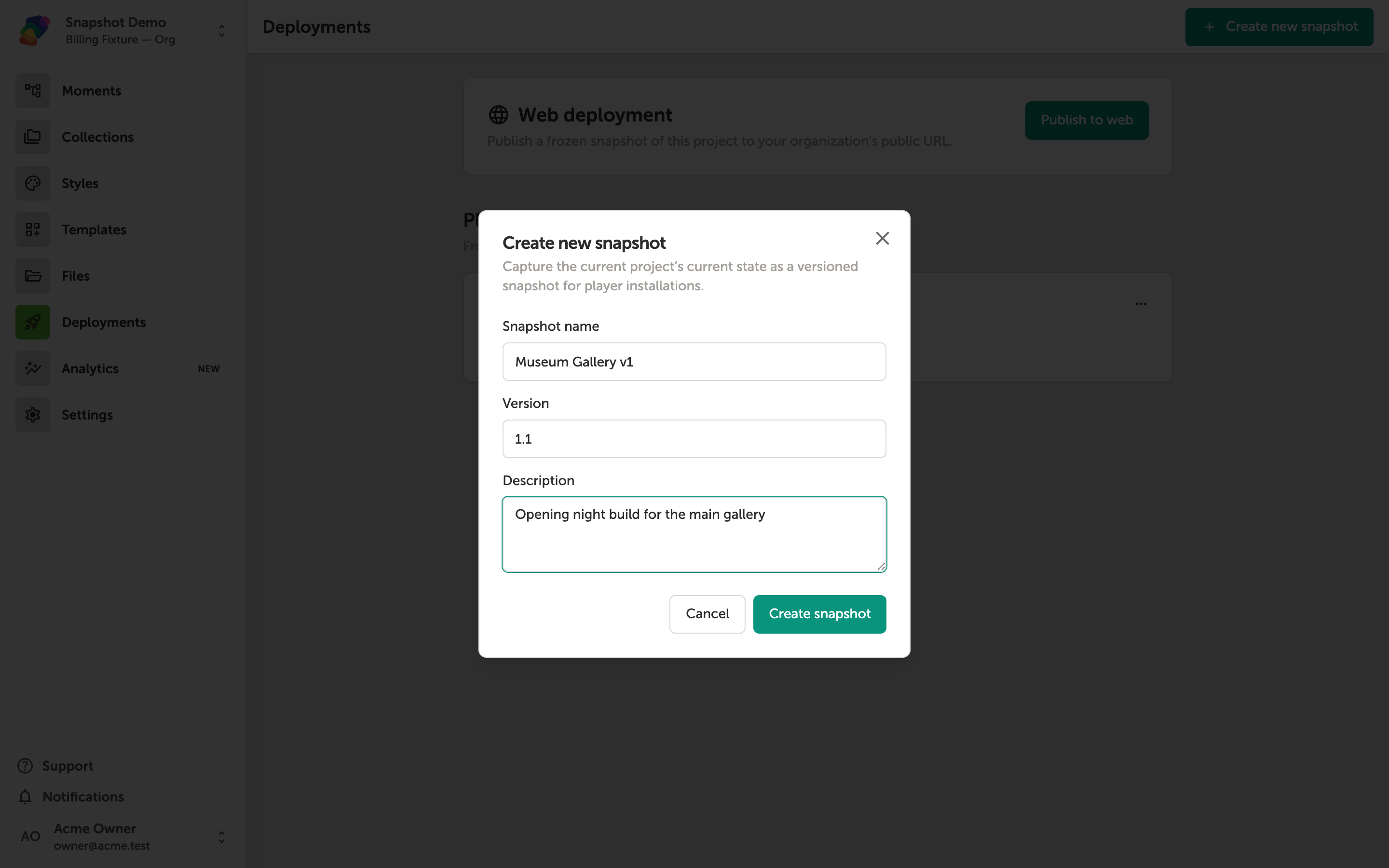The width and height of the screenshot is (1389, 868).
Task: Click the Files folder icon
Action: pos(33,275)
